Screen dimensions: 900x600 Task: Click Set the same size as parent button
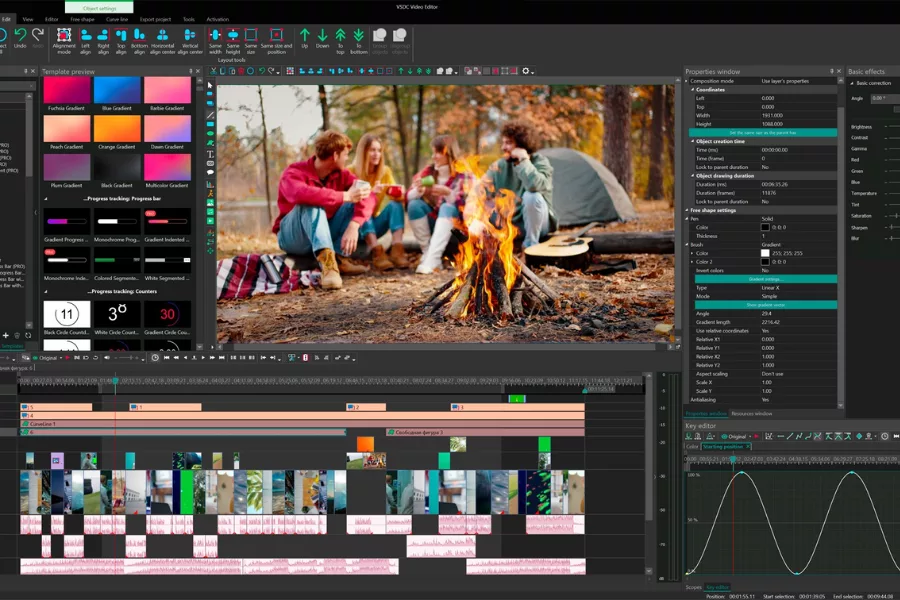click(x=763, y=133)
